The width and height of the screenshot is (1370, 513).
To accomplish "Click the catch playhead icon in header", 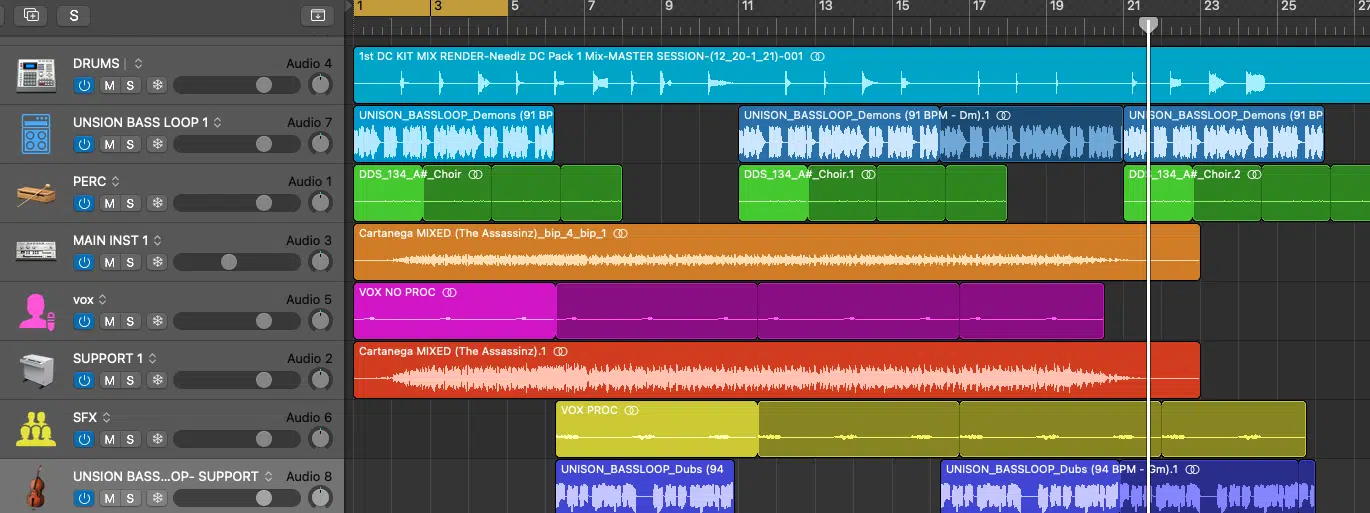I will coord(317,15).
